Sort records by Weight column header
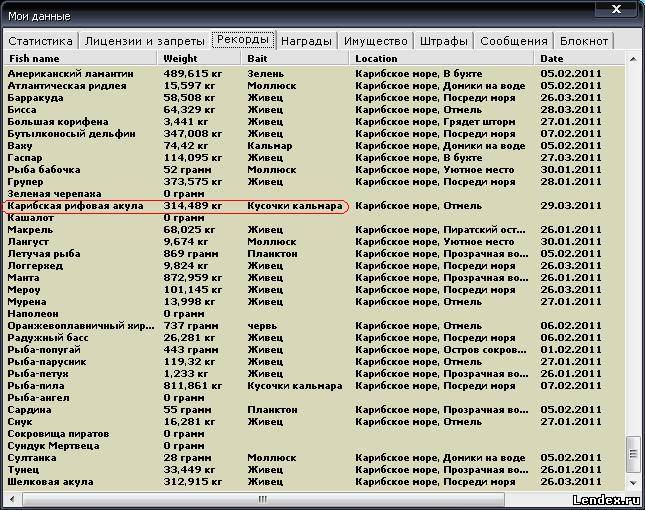Image resolution: width=645 pixels, height=510 pixels. 200,59
